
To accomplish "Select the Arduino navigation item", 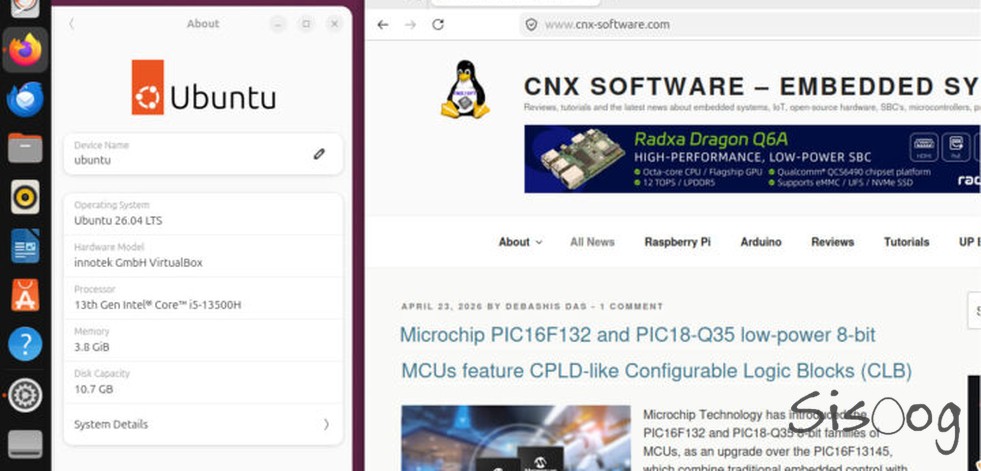I will [x=761, y=242].
